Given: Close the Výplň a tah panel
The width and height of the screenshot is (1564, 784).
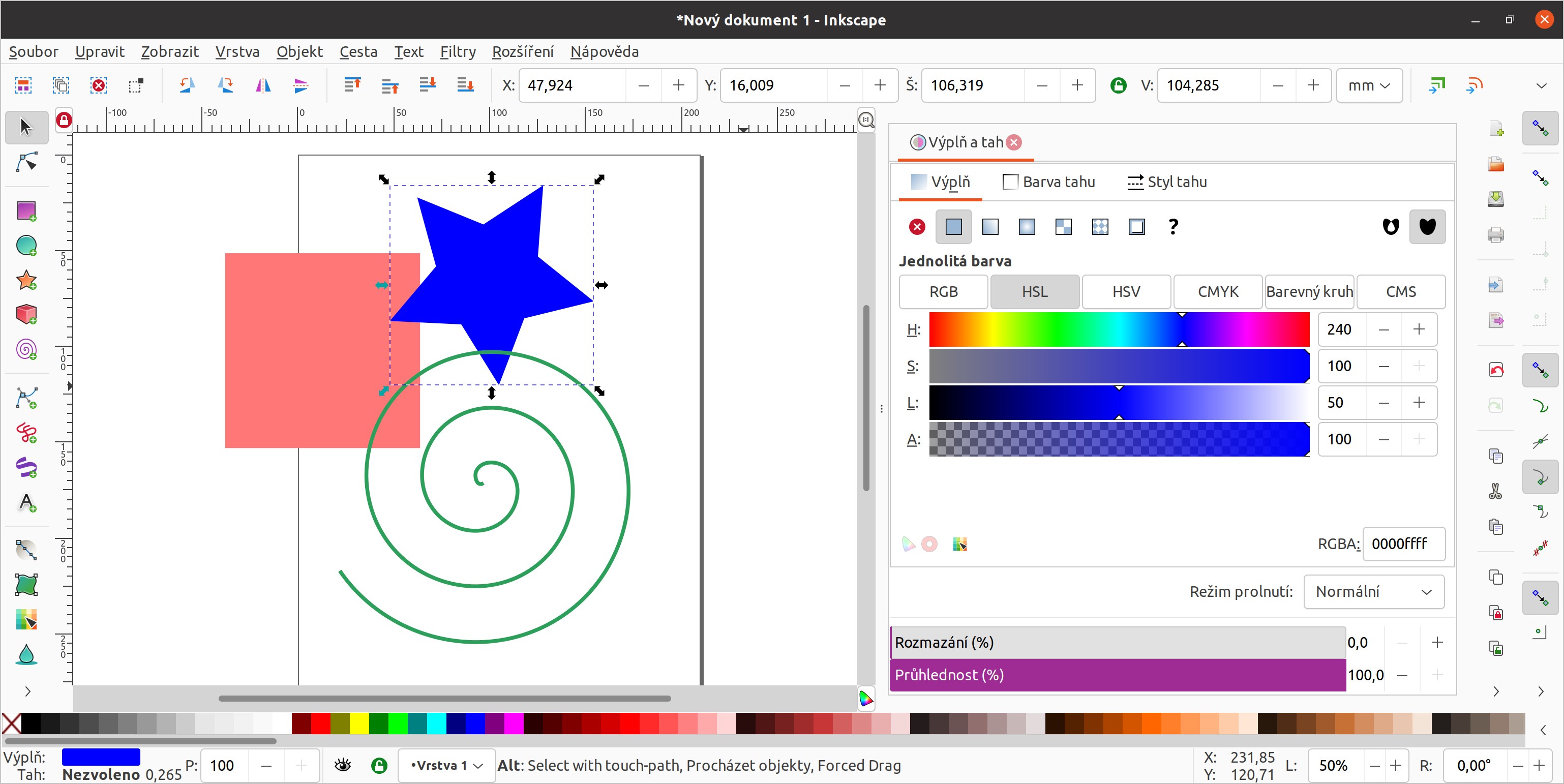Looking at the screenshot, I should point(1013,142).
